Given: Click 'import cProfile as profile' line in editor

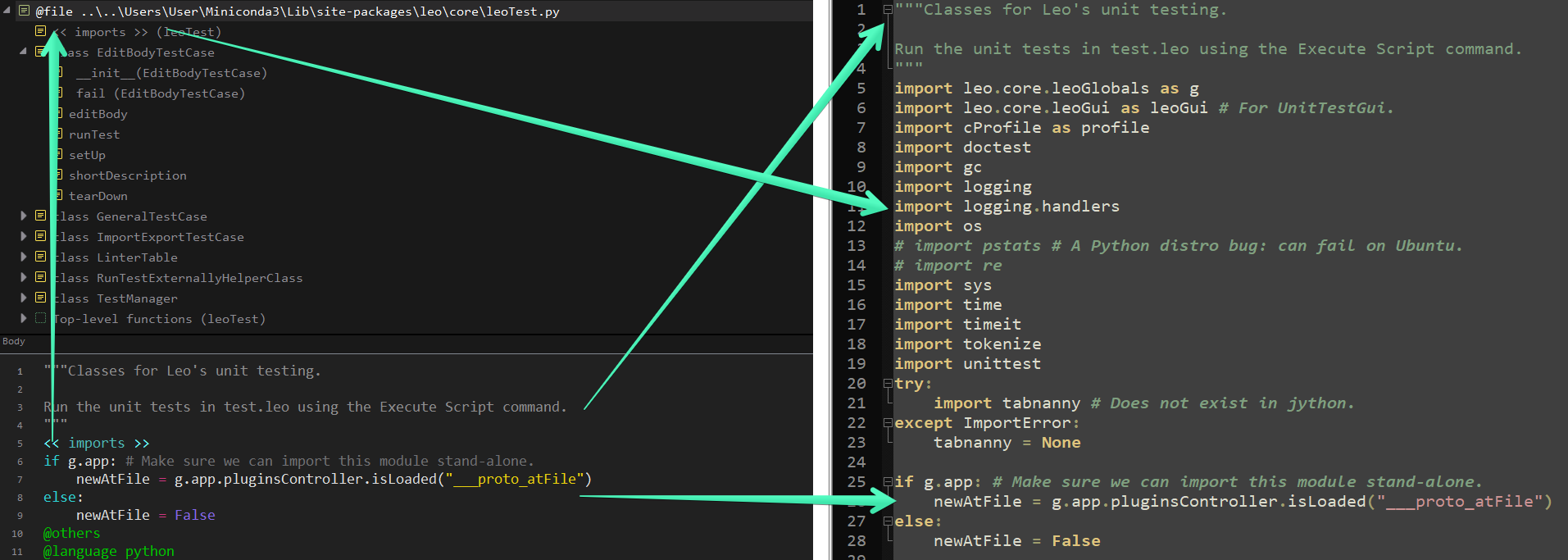Looking at the screenshot, I should 1022,127.
